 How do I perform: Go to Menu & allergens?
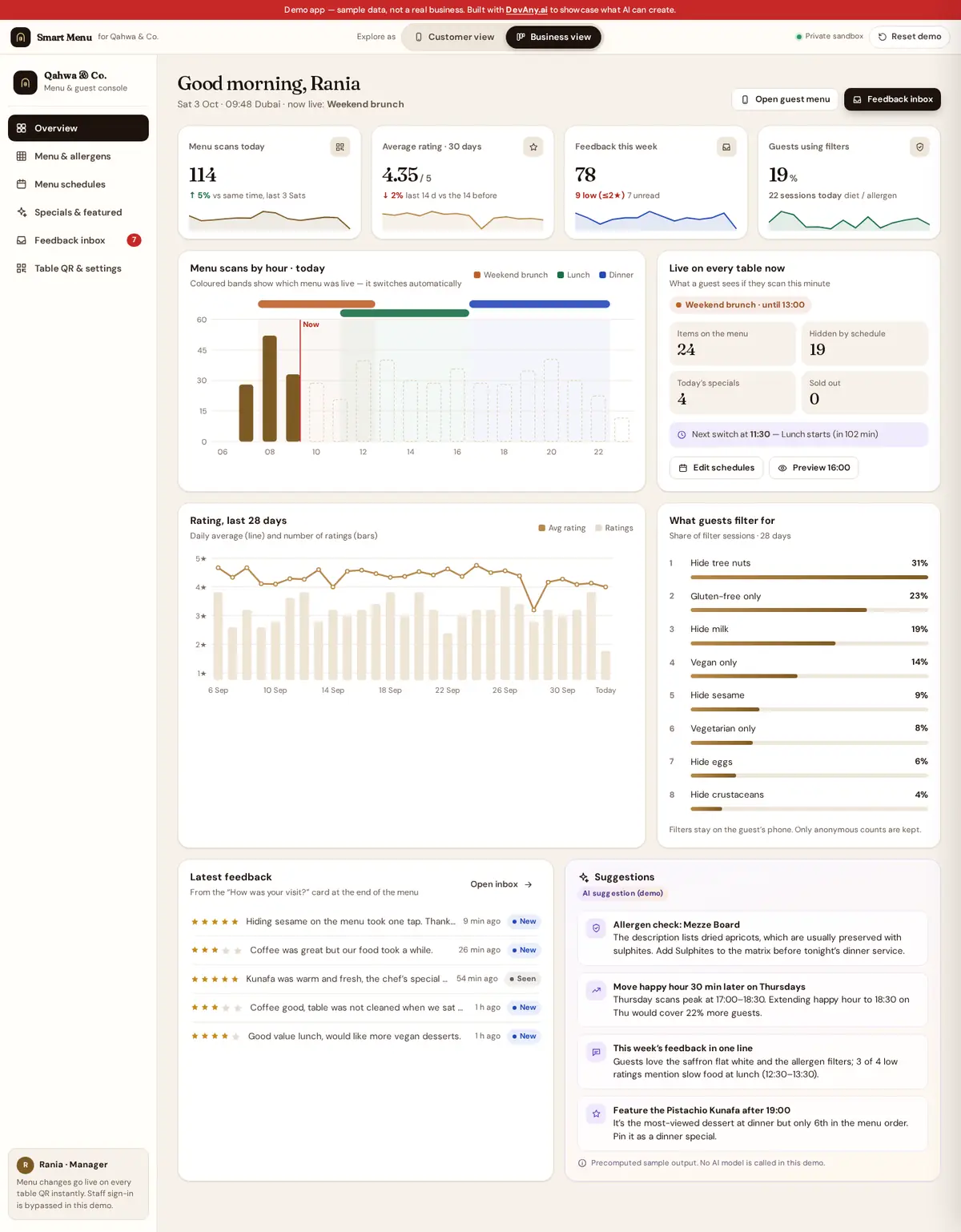(x=78, y=156)
